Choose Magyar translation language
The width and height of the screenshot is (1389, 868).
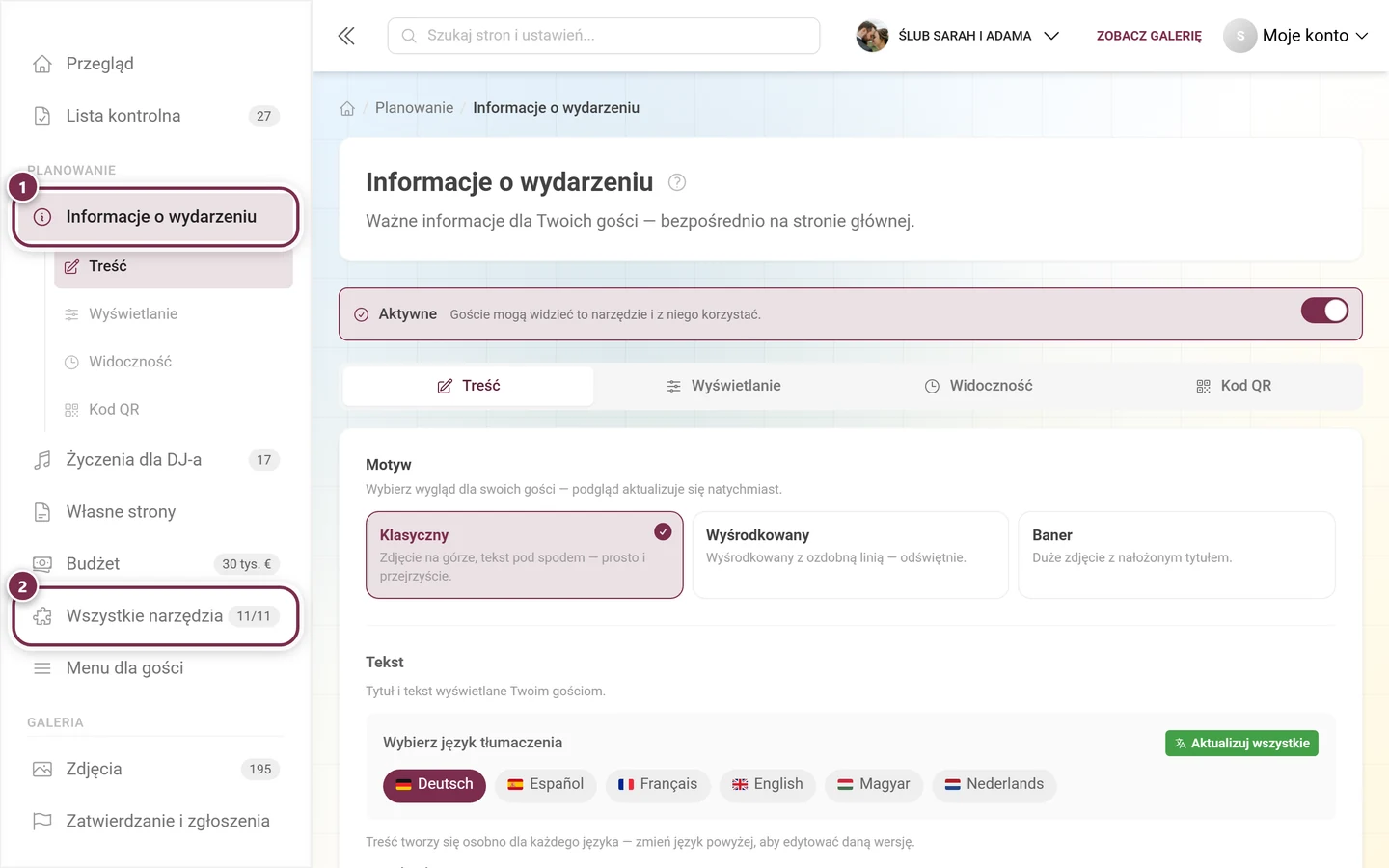tap(874, 785)
